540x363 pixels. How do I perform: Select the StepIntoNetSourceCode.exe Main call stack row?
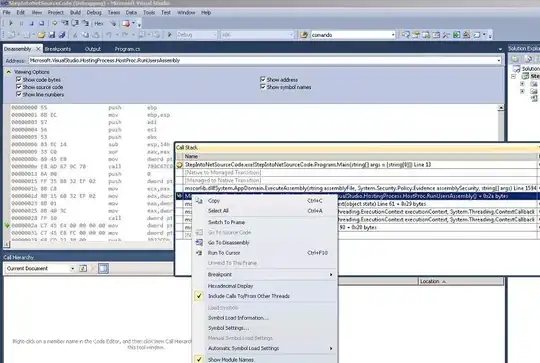click(x=357, y=165)
